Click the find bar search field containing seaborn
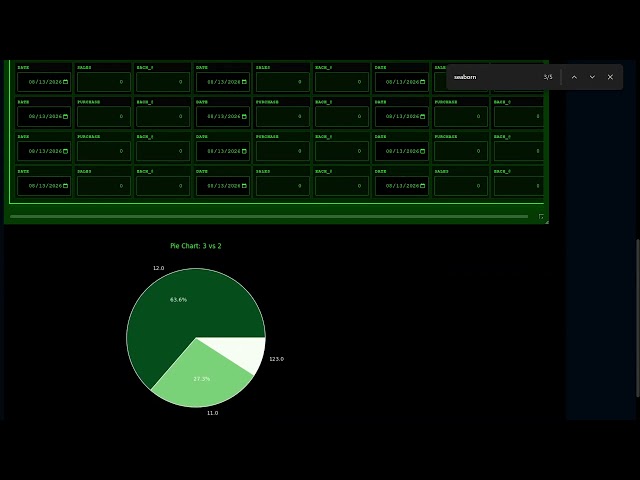Viewport: 640px width, 480px height. (494, 77)
